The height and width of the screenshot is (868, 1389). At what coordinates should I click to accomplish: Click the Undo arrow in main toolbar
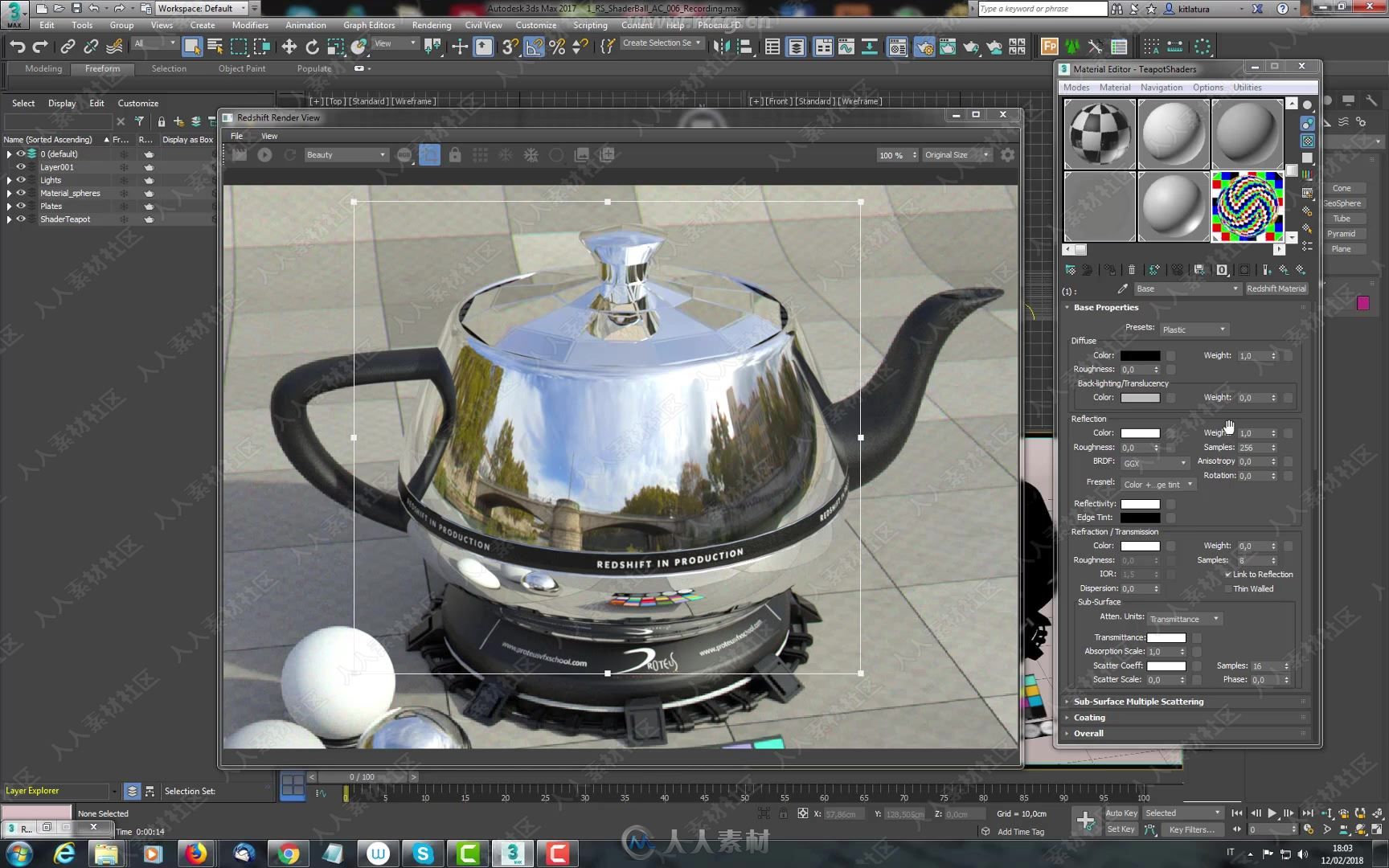click(x=17, y=47)
